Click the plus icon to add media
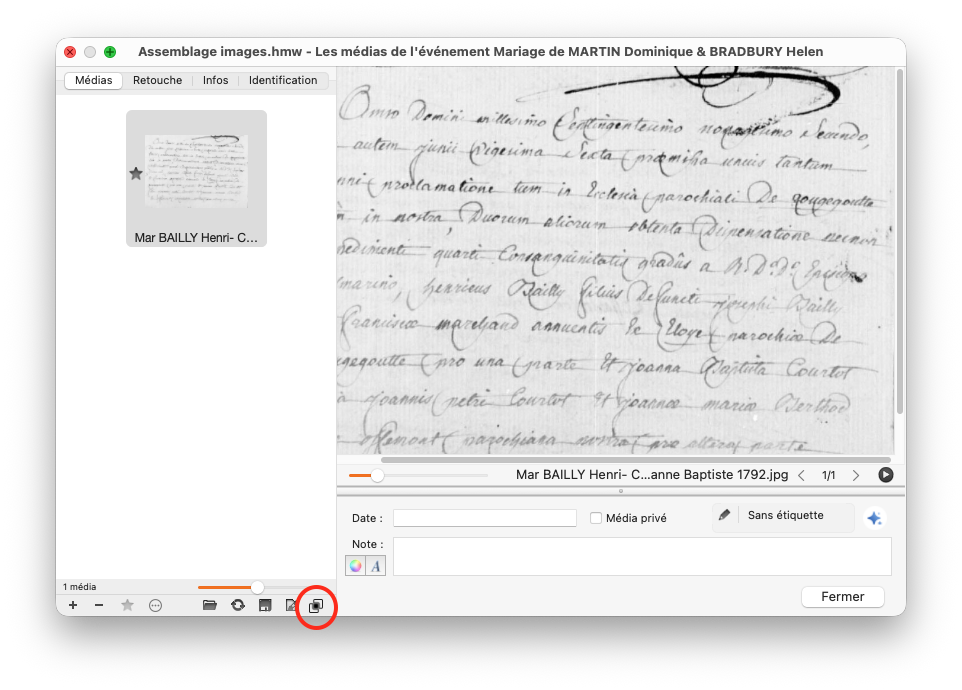 pyautogui.click(x=73, y=605)
